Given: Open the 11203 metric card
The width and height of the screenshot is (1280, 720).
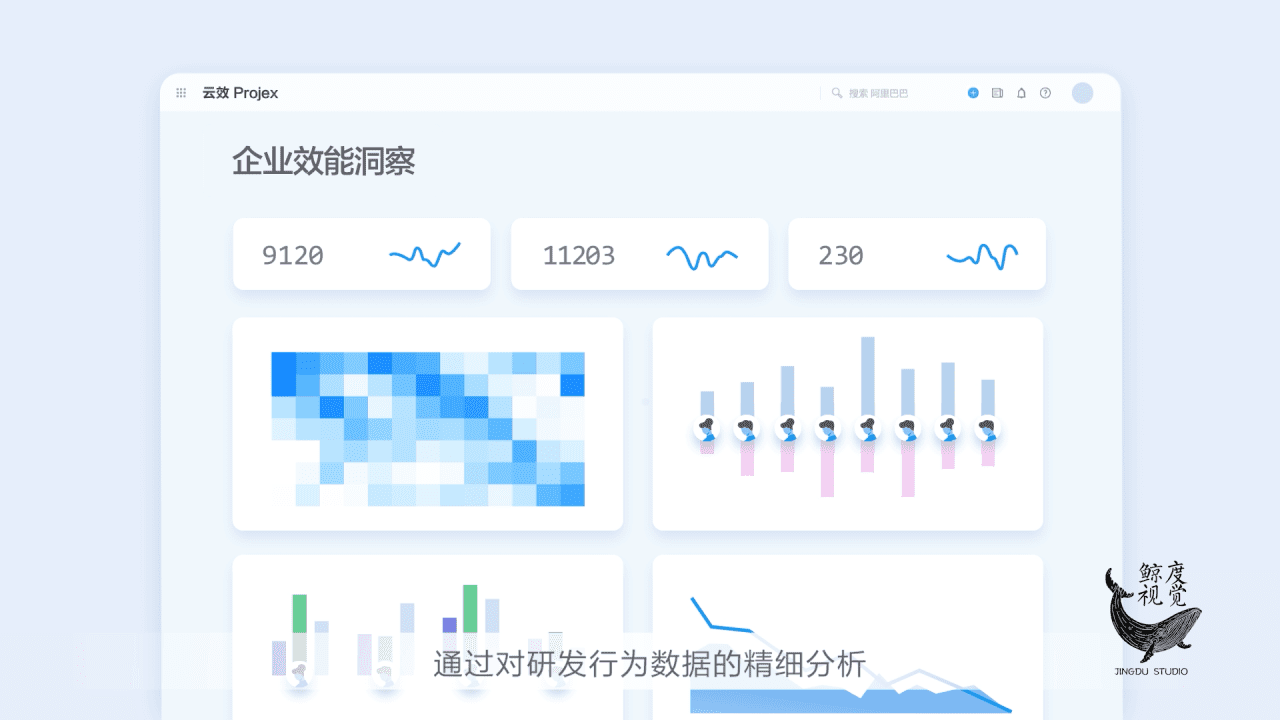Looking at the screenshot, I should pyautogui.click(x=639, y=255).
